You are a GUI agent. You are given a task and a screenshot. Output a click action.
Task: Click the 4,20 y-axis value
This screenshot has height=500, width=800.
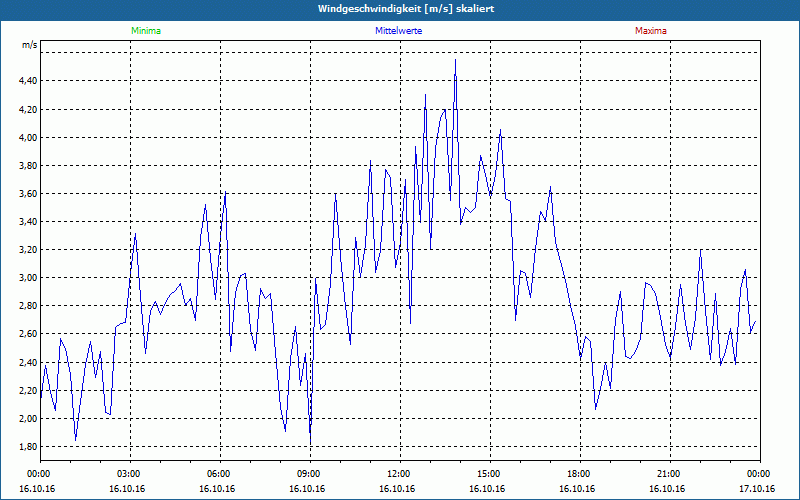[x=29, y=109]
